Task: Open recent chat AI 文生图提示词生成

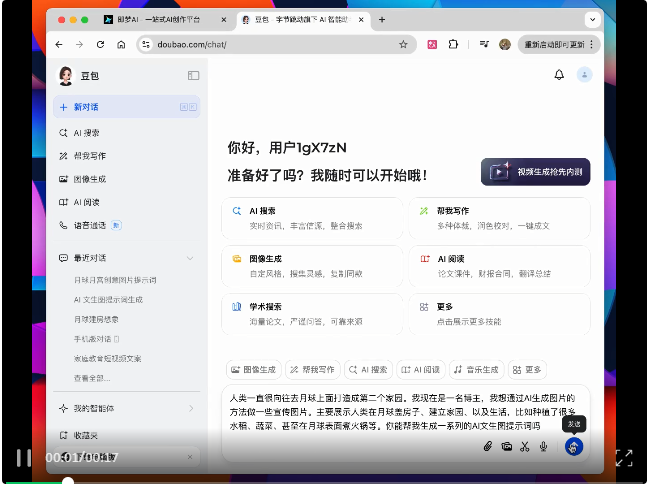Action: [x=108, y=300]
